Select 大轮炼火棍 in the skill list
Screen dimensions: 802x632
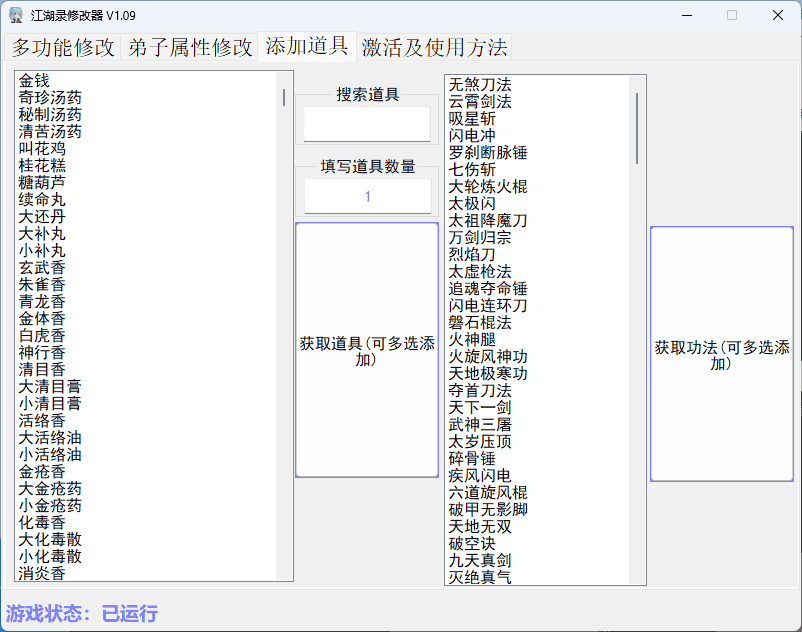click(488, 186)
